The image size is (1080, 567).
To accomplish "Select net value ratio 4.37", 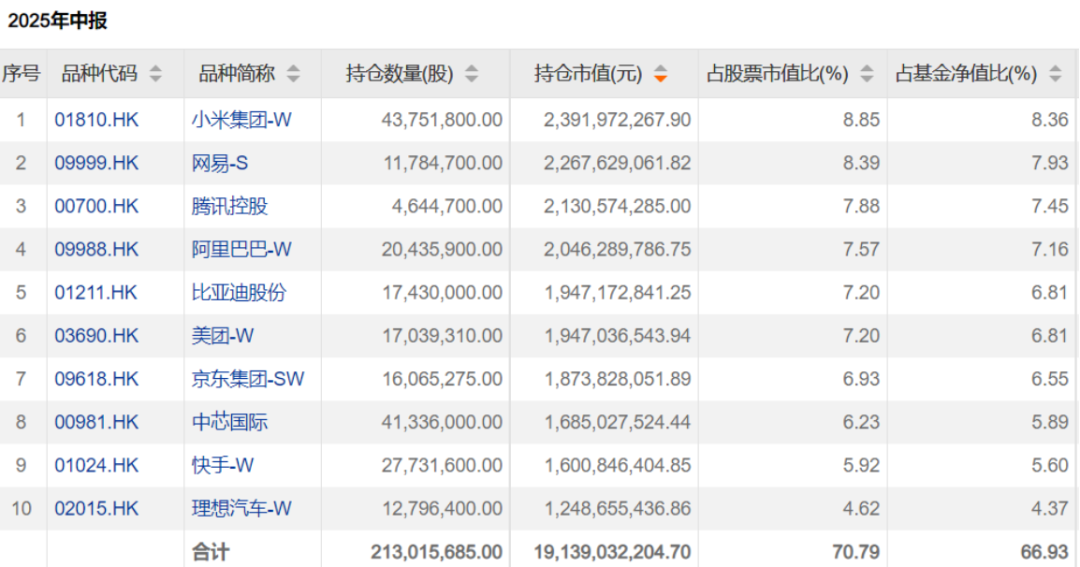I will [x=1050, y=508].
